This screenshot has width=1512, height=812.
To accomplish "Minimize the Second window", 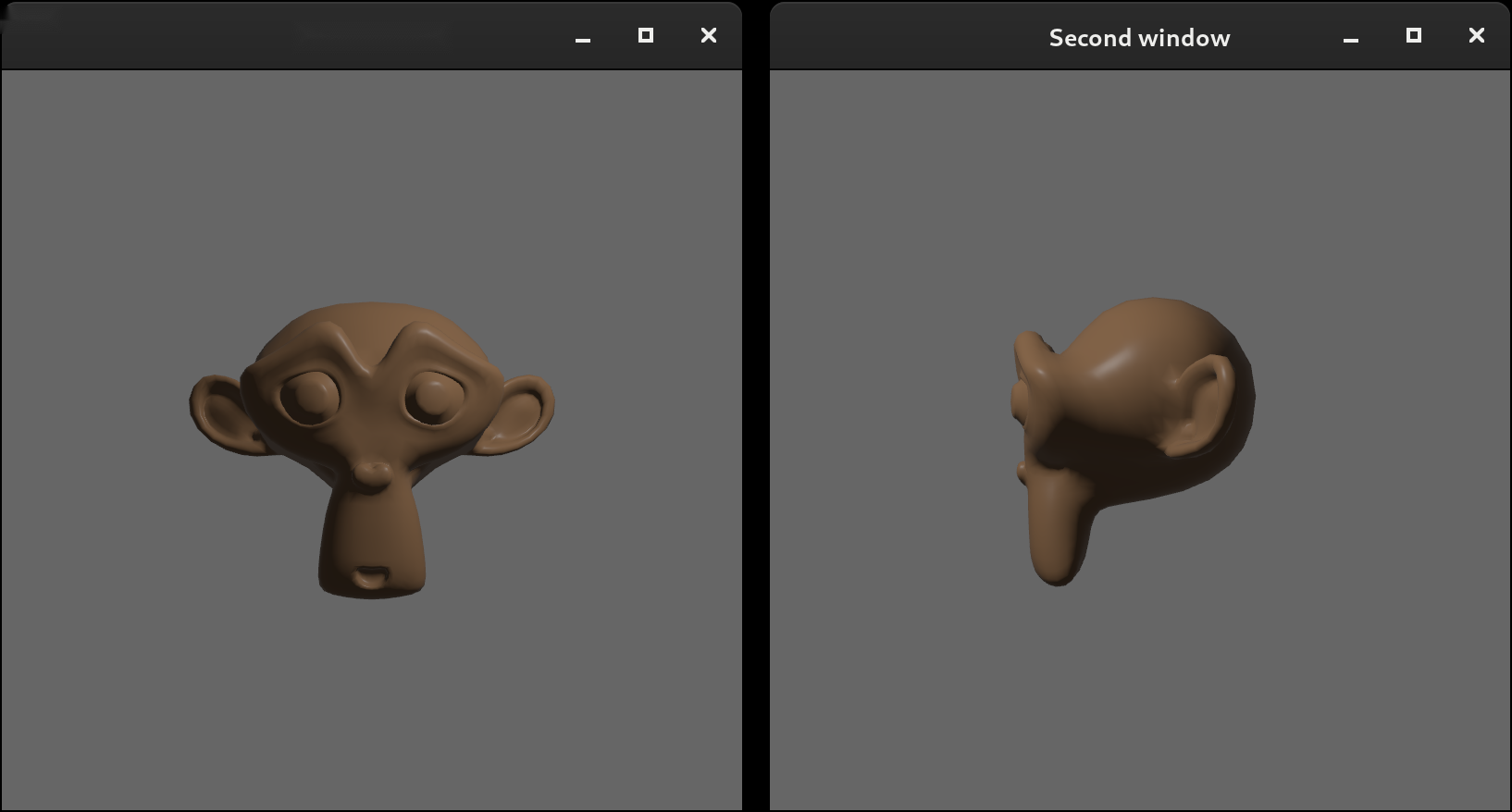I will click(1351, 37).
